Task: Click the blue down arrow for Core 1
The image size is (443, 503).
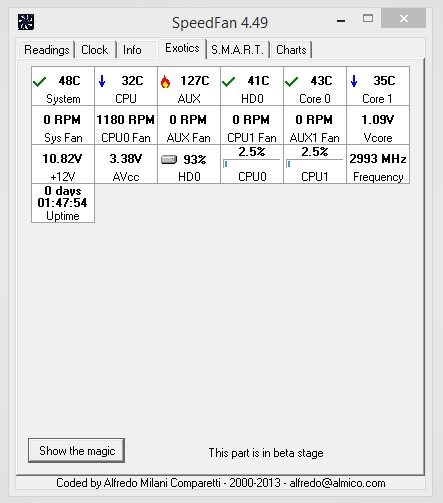Action: click(354, 81)
